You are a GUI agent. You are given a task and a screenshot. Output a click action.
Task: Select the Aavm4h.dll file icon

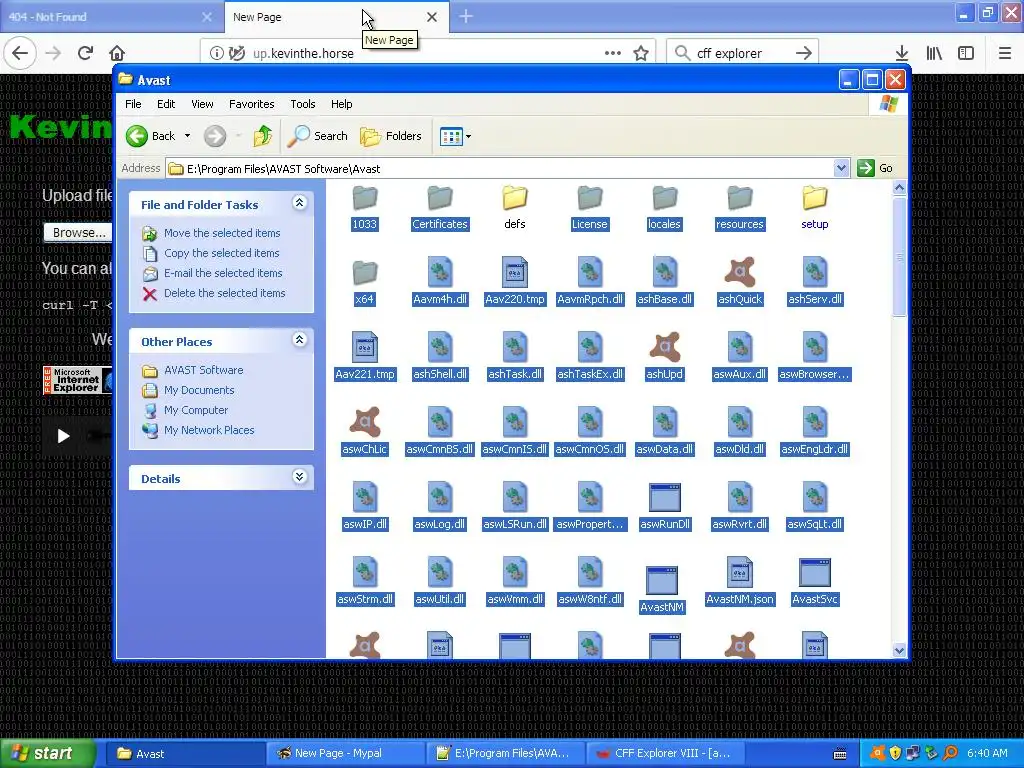click(440, 272)
